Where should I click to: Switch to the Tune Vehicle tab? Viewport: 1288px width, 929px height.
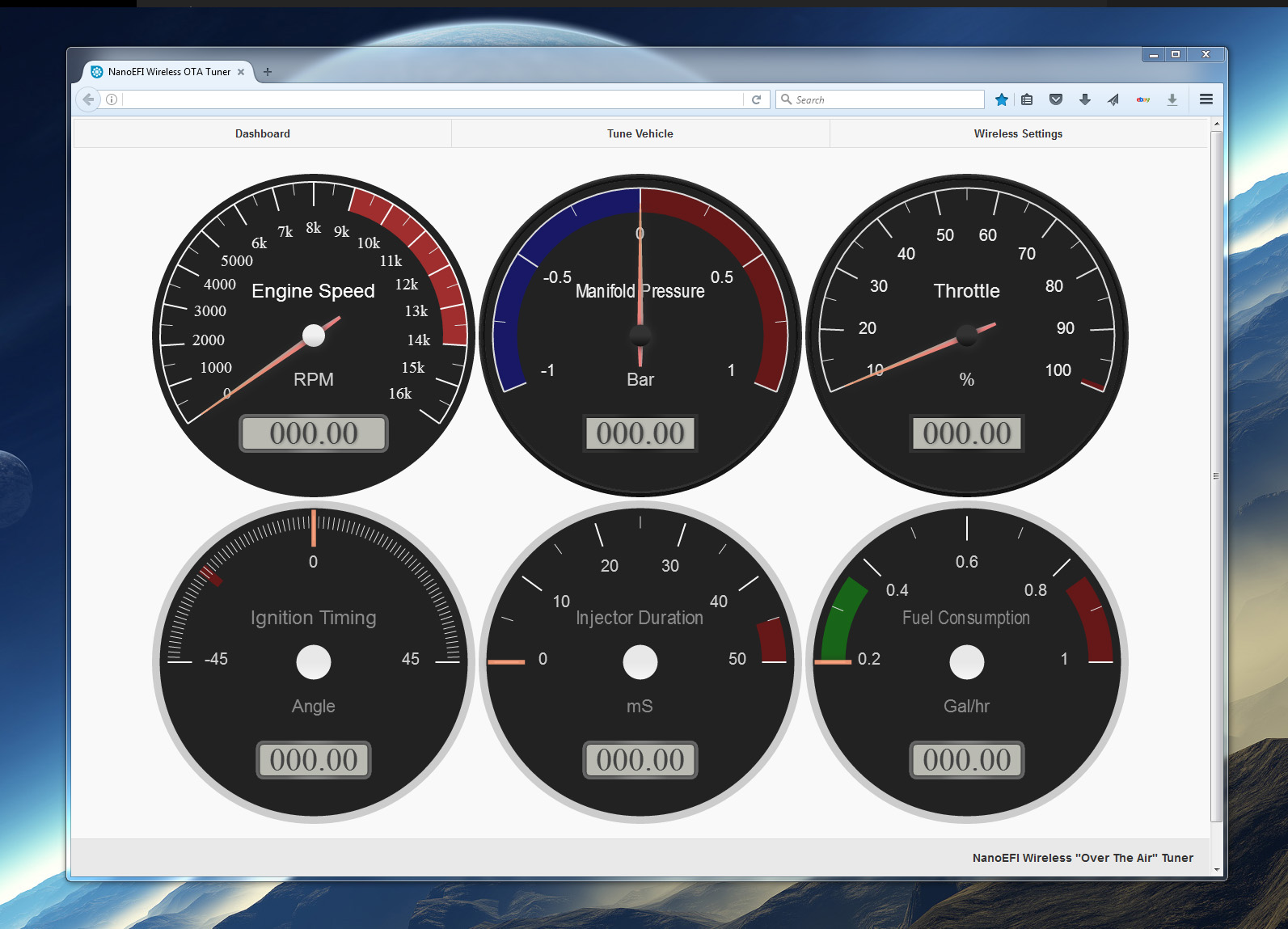640,133
